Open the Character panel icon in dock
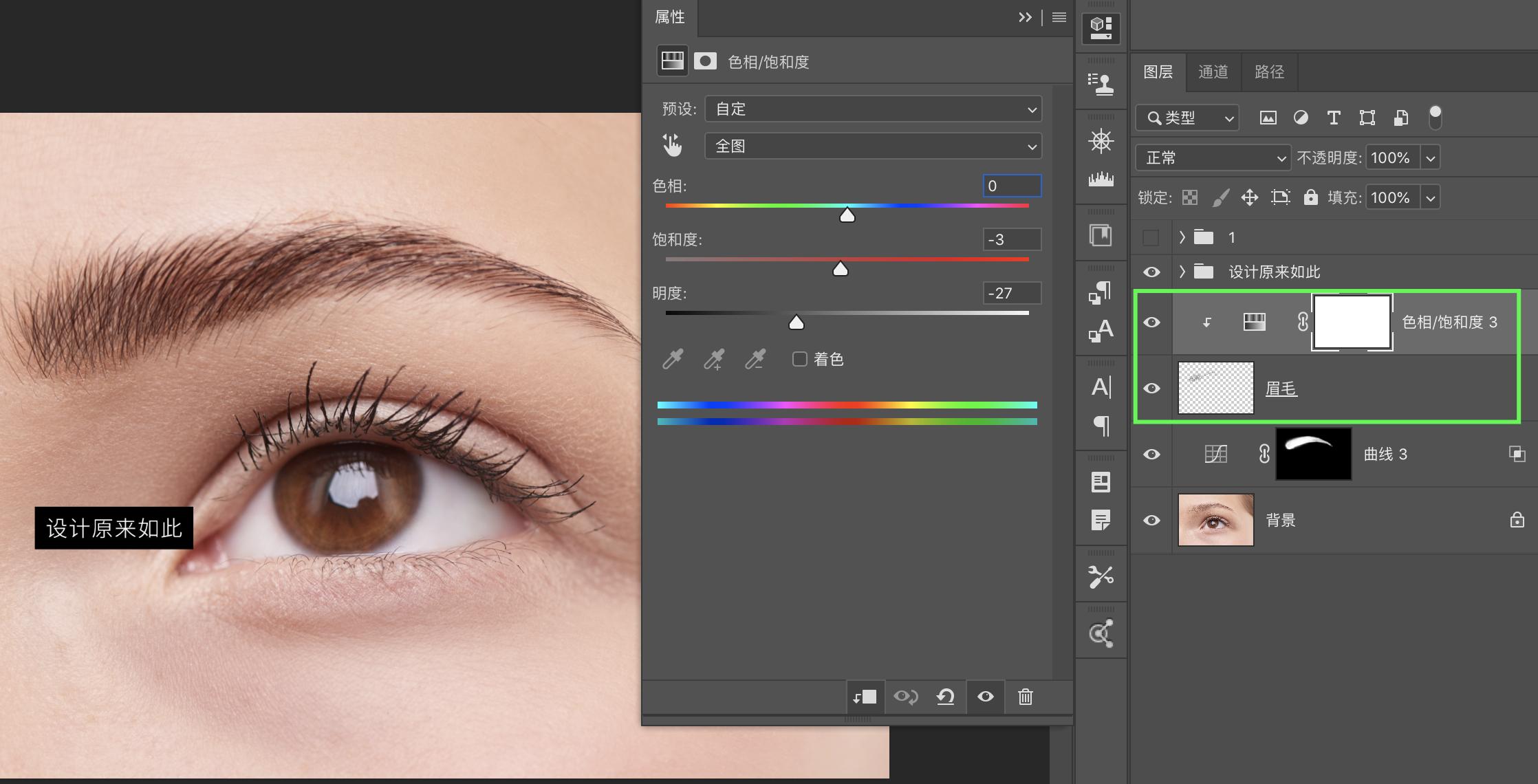 pos(1101,387)
